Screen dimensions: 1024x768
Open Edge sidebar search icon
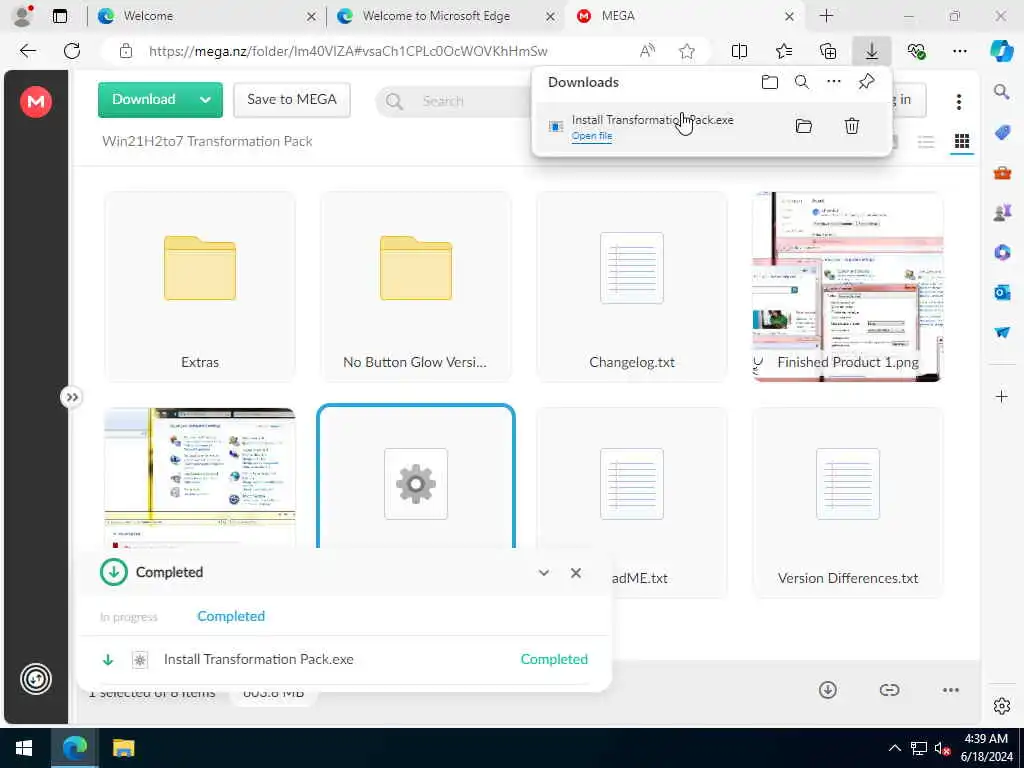tap(1002, 92)
